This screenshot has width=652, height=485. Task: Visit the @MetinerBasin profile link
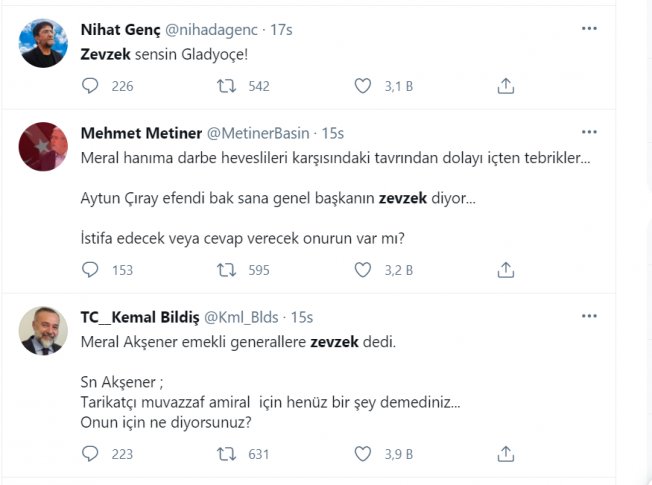[258, 133]
